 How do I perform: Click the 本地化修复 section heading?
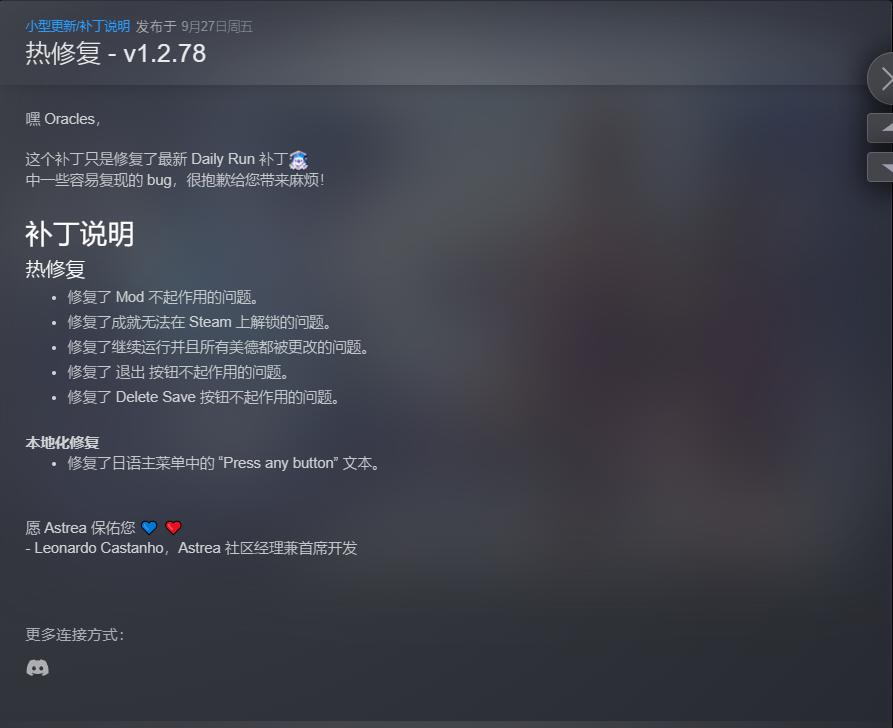(62, 443)
